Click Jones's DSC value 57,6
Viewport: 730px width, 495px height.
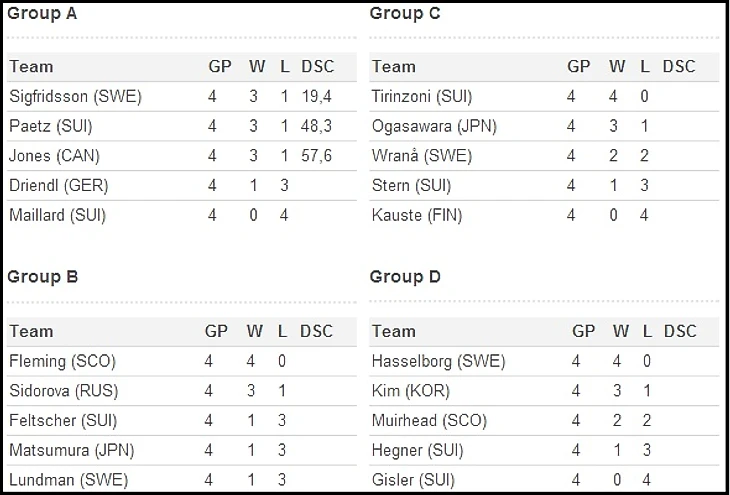coord(317,156)
